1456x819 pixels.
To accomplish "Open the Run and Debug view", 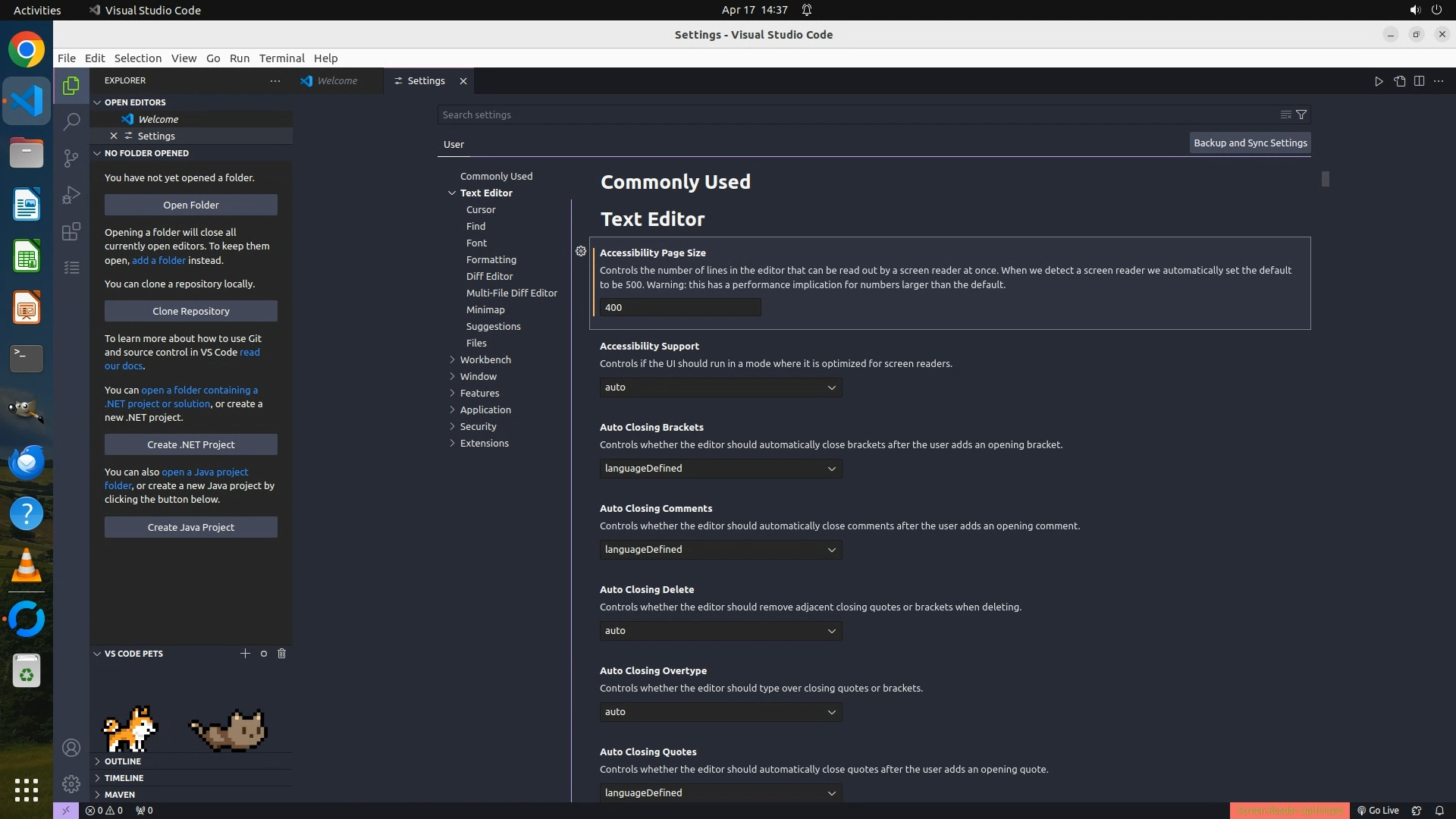I will tap(71, 195).
